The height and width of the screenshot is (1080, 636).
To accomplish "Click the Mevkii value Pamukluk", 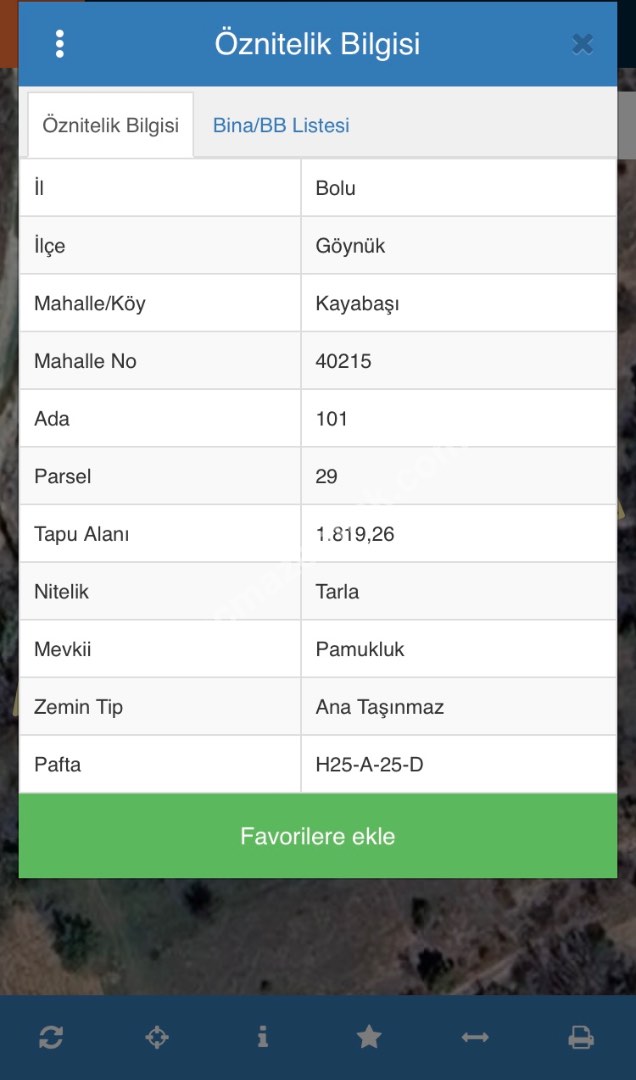I will [360, 649].
